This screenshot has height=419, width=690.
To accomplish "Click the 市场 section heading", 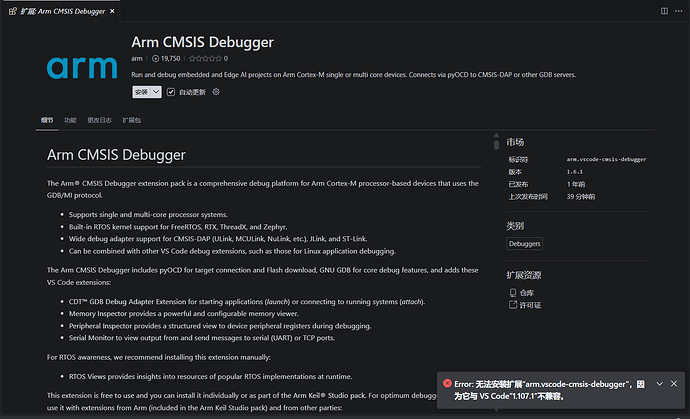I will [x=515, y=142].
